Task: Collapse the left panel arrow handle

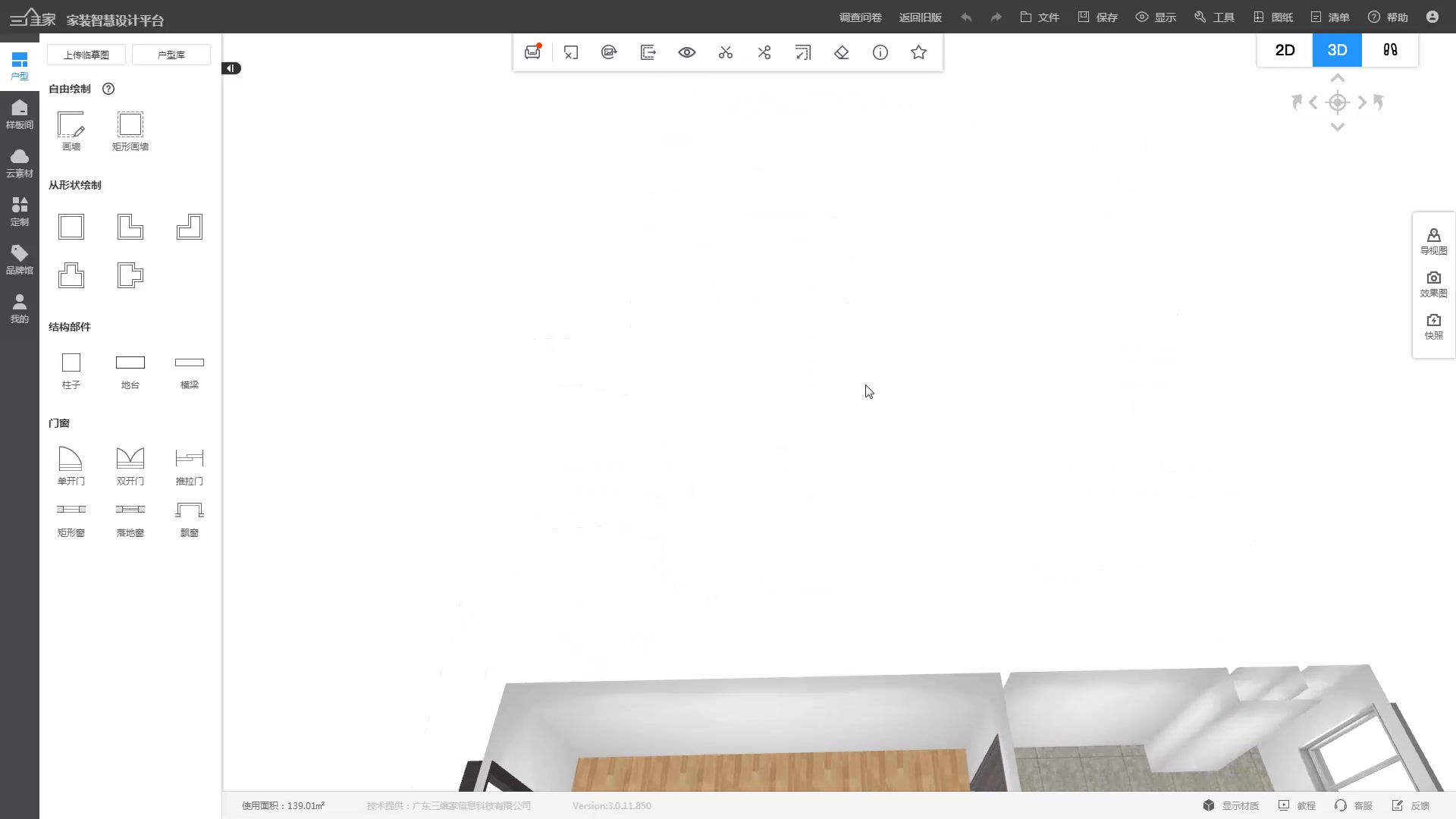Action: (231, 68)
